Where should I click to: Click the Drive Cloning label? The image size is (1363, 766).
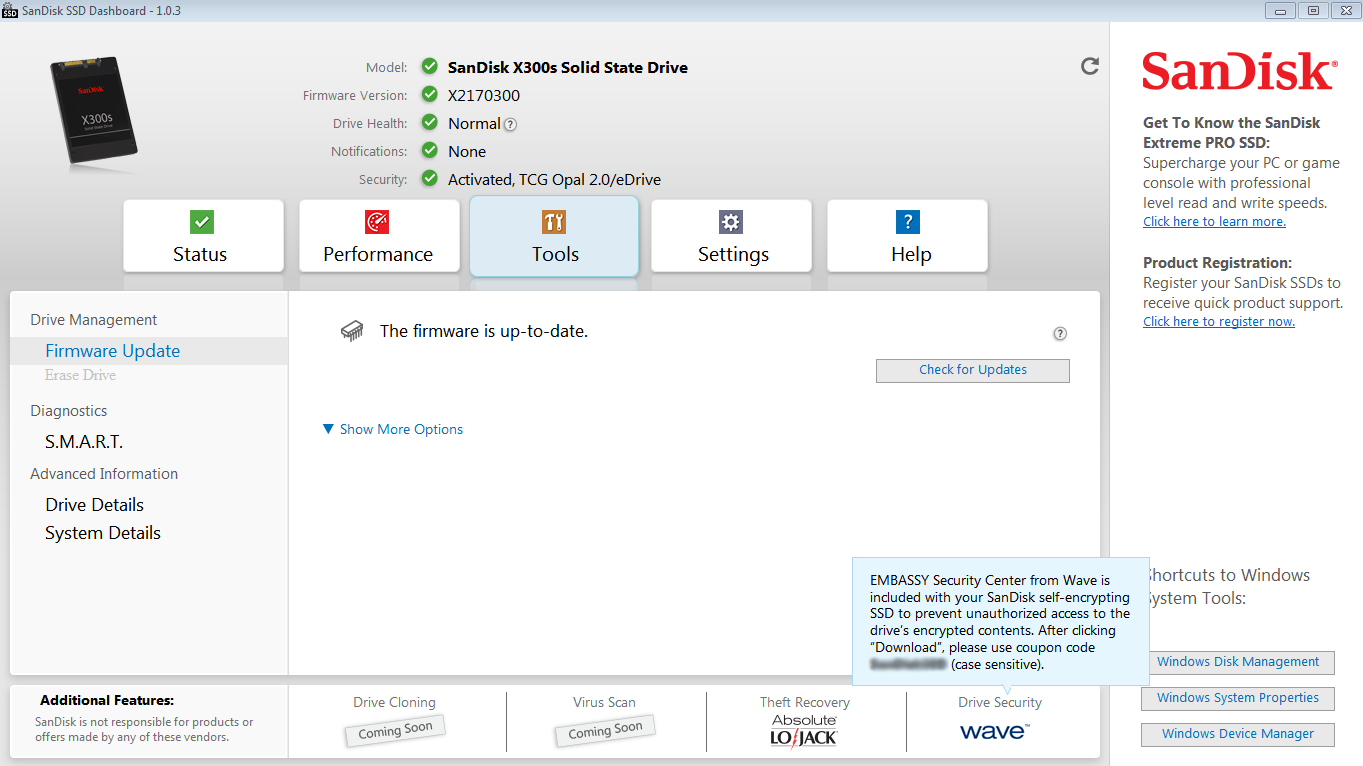(395, 702)
